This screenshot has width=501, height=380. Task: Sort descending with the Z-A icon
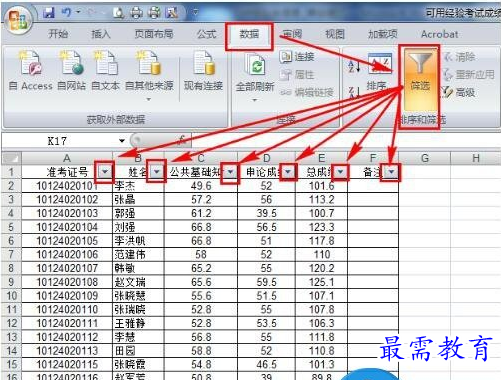(x=354, y=92)
